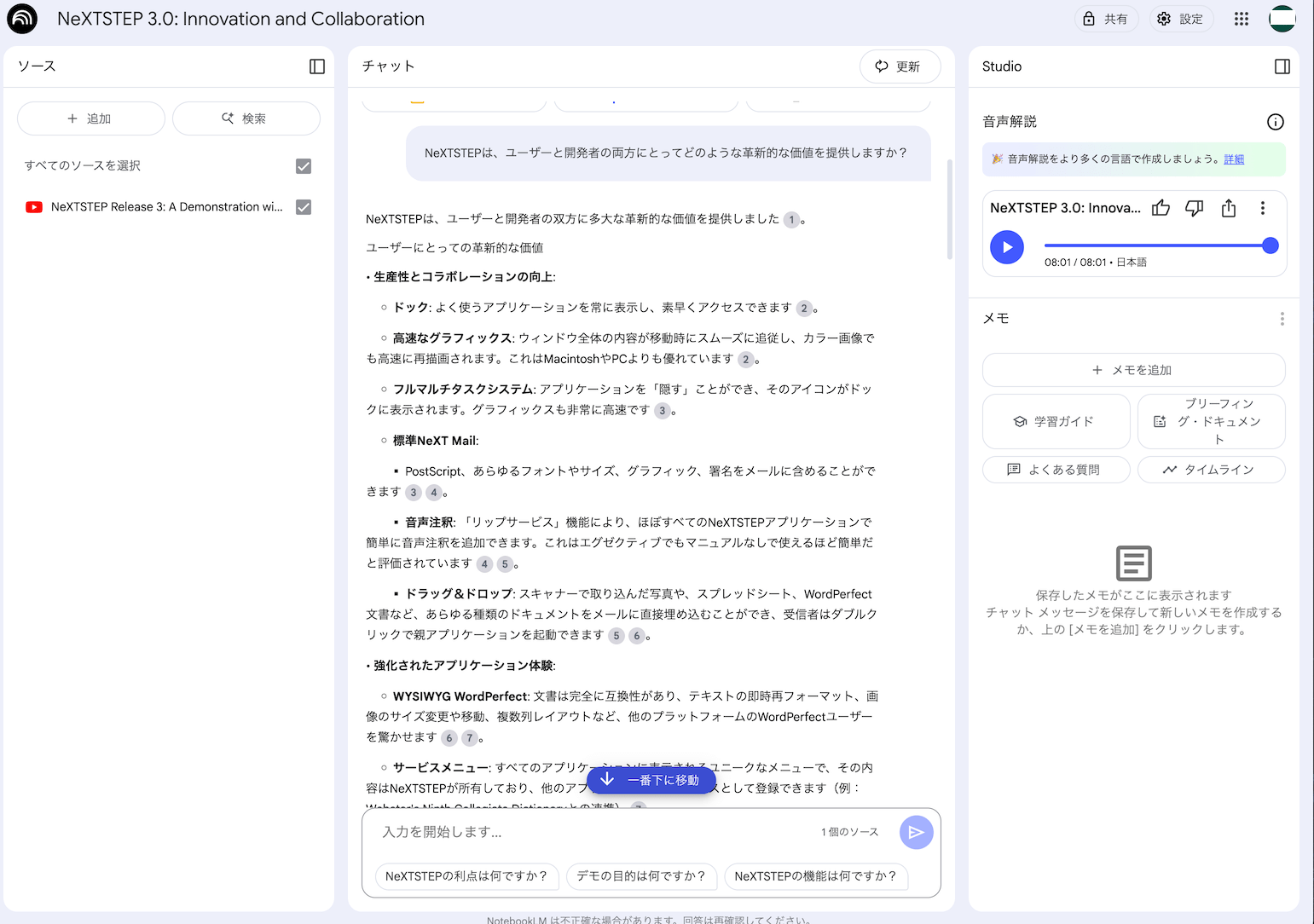The image size is (1314, 924).
Task: Open the account avatar menu
Action: pyautogui.click(x=1282, y=19)
